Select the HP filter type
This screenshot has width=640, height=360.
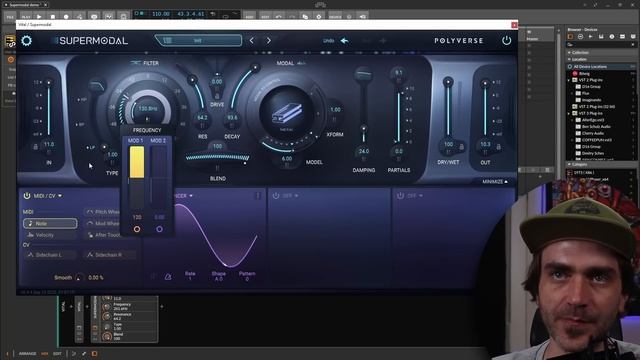point(82,100)
